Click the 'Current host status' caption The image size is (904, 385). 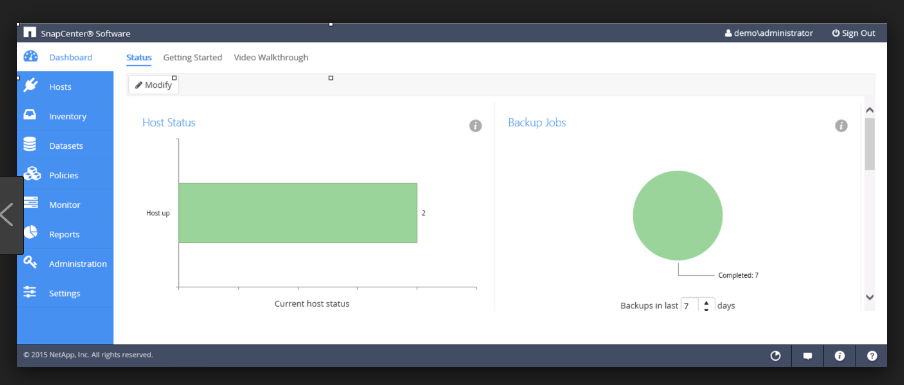[312, 304]
